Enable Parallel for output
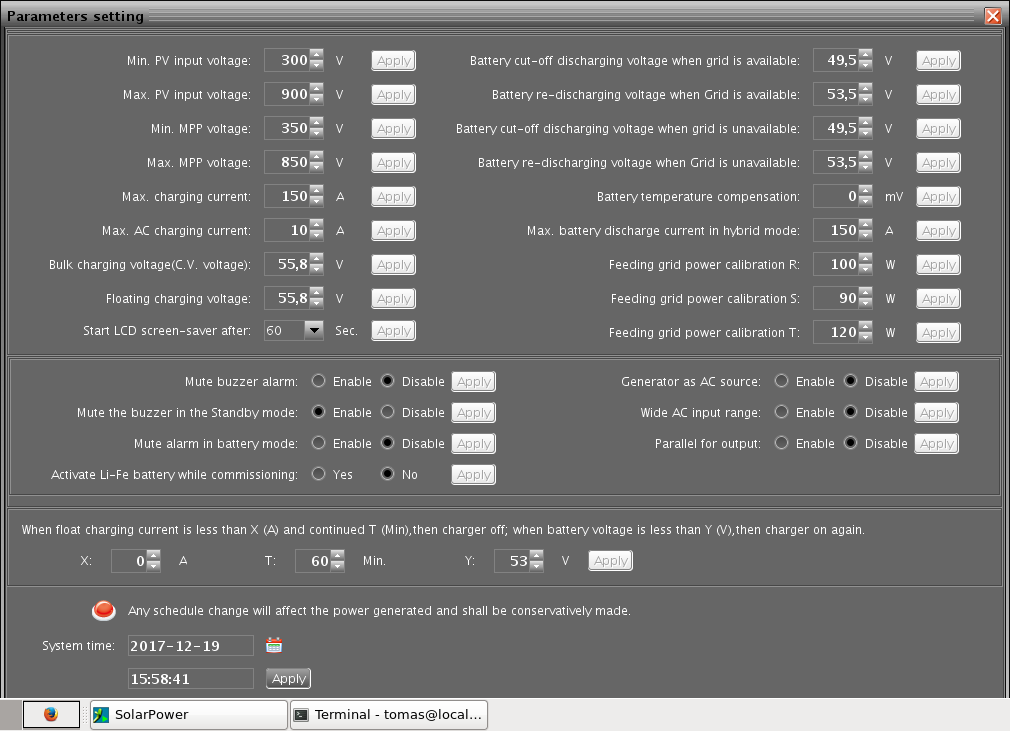This screenshot has height=731, width=1010. click(781, 442)
